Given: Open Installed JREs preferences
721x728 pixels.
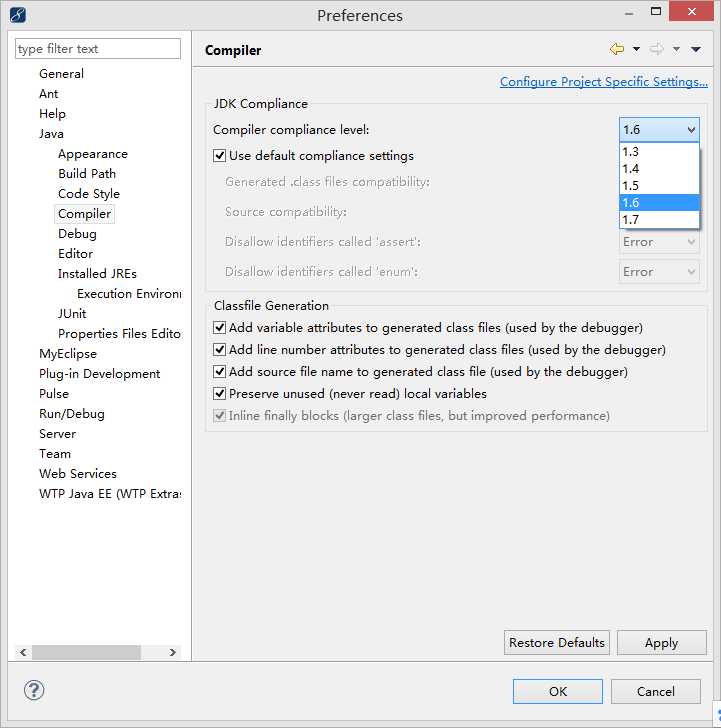Looking at the screenshot, I should [97, 274].
